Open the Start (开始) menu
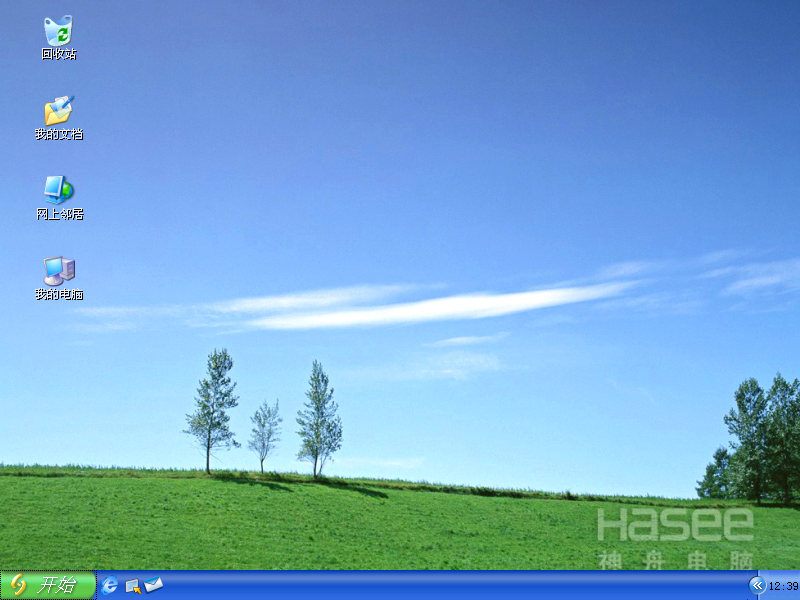The width and height of the screenshot is (800, 600). tap(48, 585)
